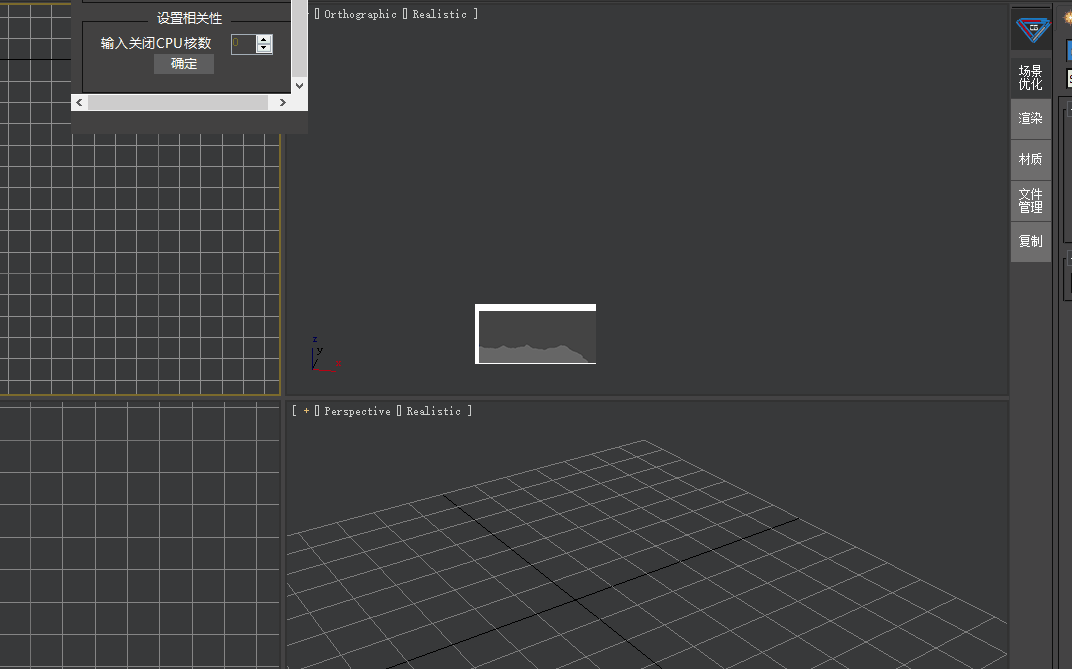Click the panel's scroll right arrow
Screen dimensions: 1072x669
282,102
